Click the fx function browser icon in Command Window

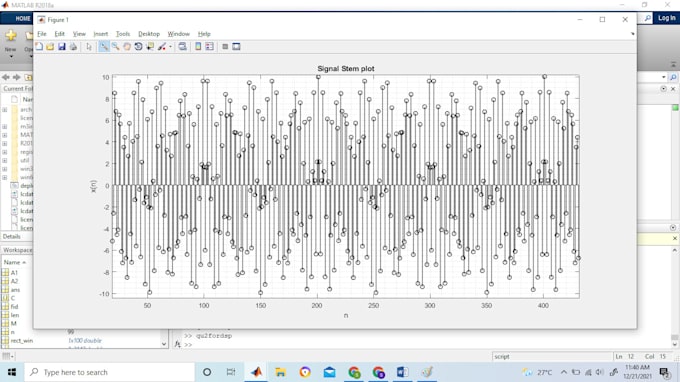pos(177,344)
